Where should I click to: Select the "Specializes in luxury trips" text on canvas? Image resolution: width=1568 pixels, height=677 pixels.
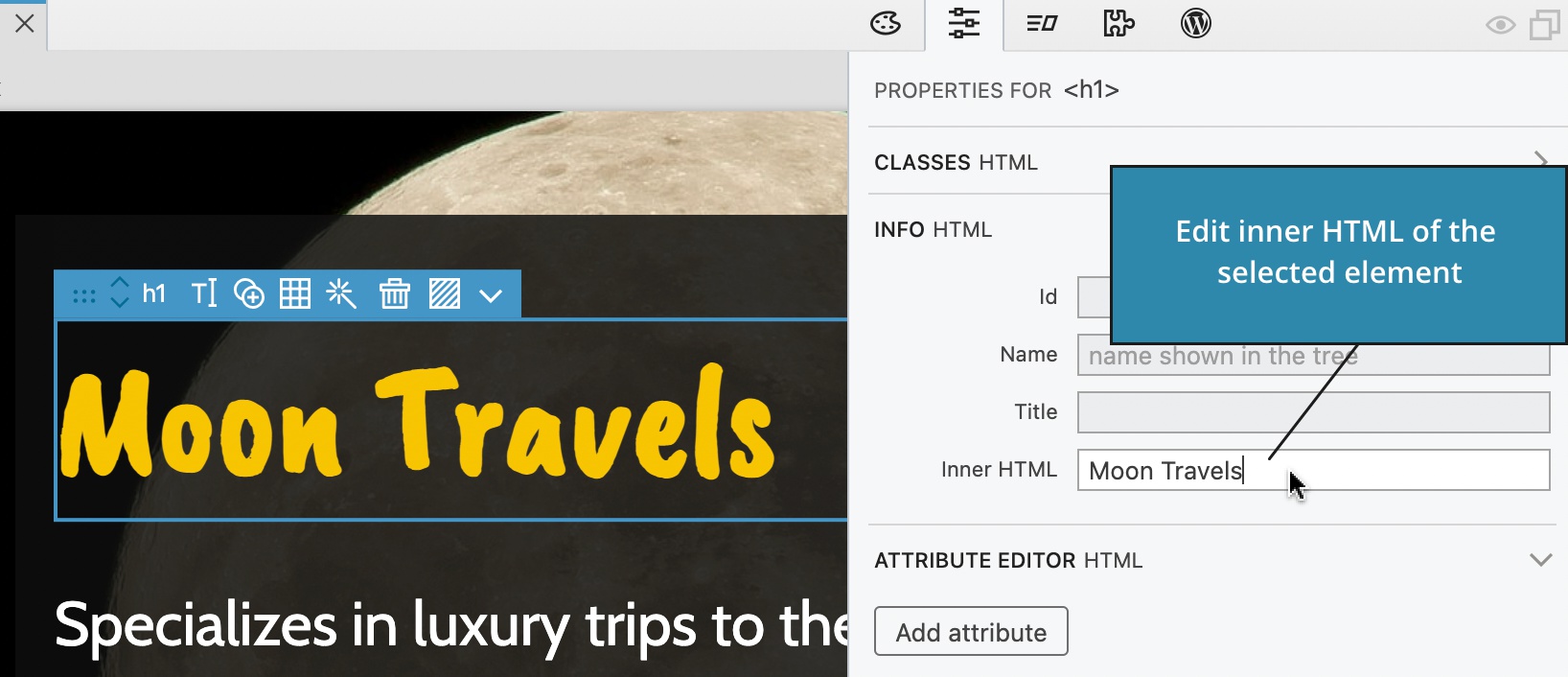(450, 626)
